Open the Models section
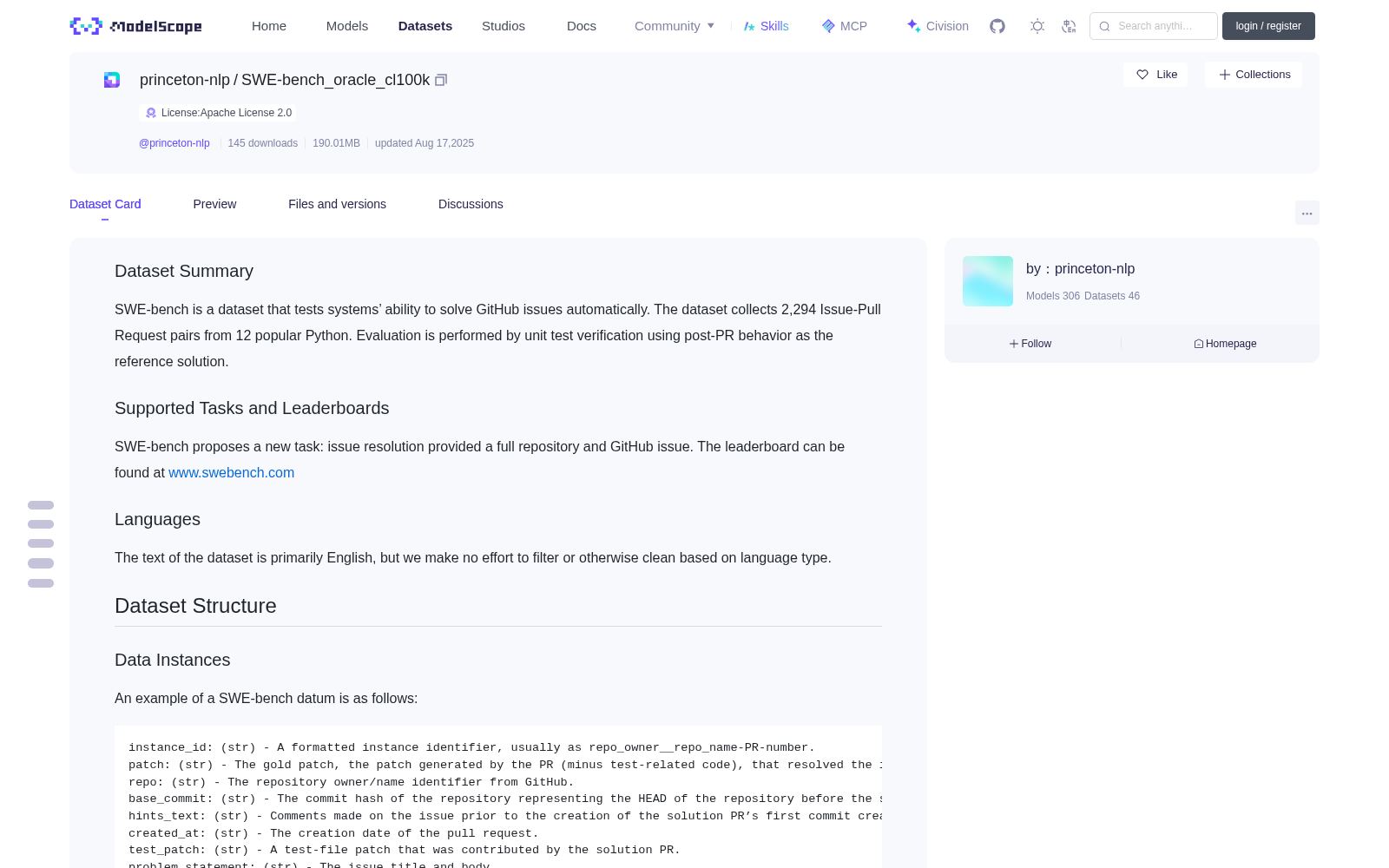Viewport: 1389px width, 868px height. click(x=347, y=26)
